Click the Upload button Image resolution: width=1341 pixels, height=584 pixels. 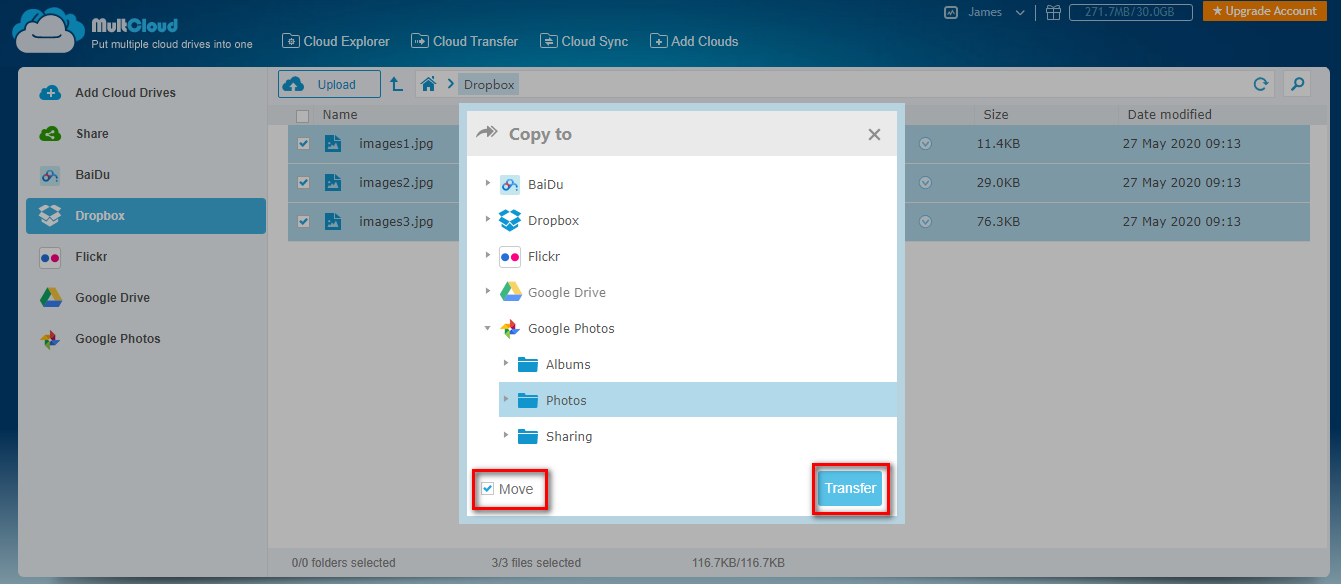pos(330,84)
